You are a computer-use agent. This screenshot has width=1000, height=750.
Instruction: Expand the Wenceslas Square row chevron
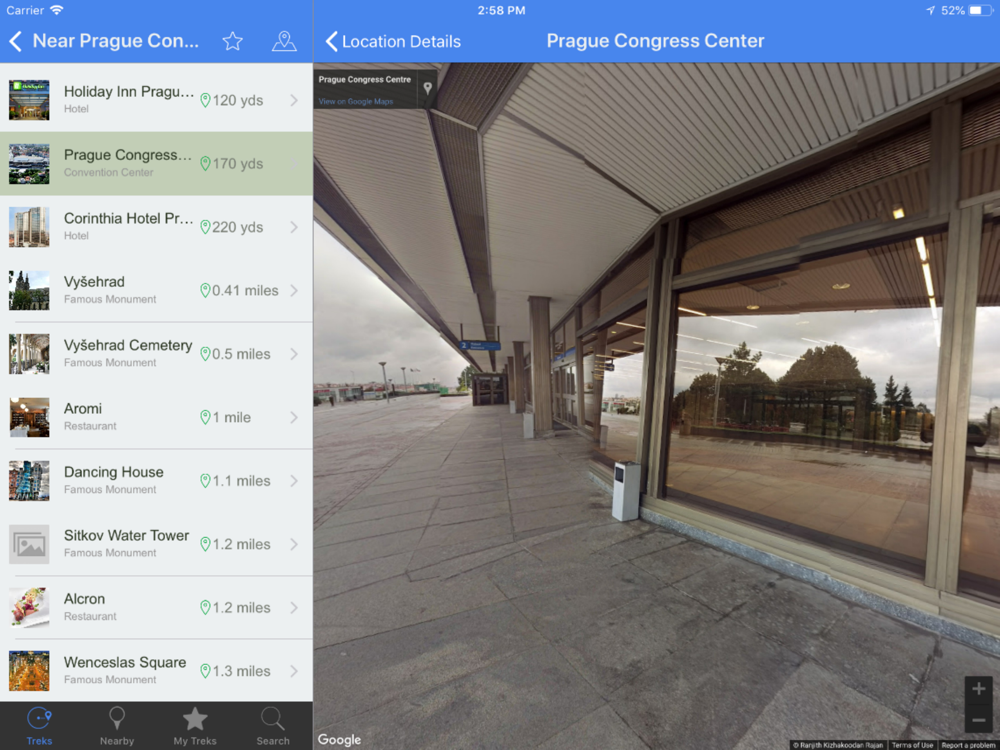coord(294,672)
